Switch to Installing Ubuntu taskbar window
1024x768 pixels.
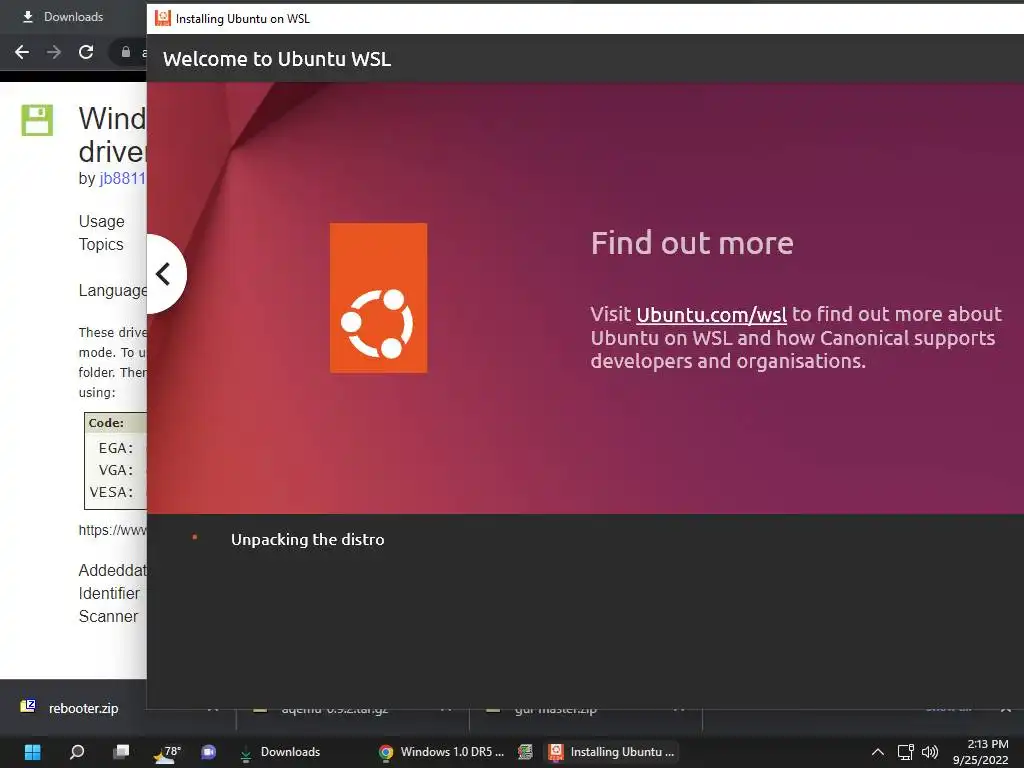click(611, 752)
